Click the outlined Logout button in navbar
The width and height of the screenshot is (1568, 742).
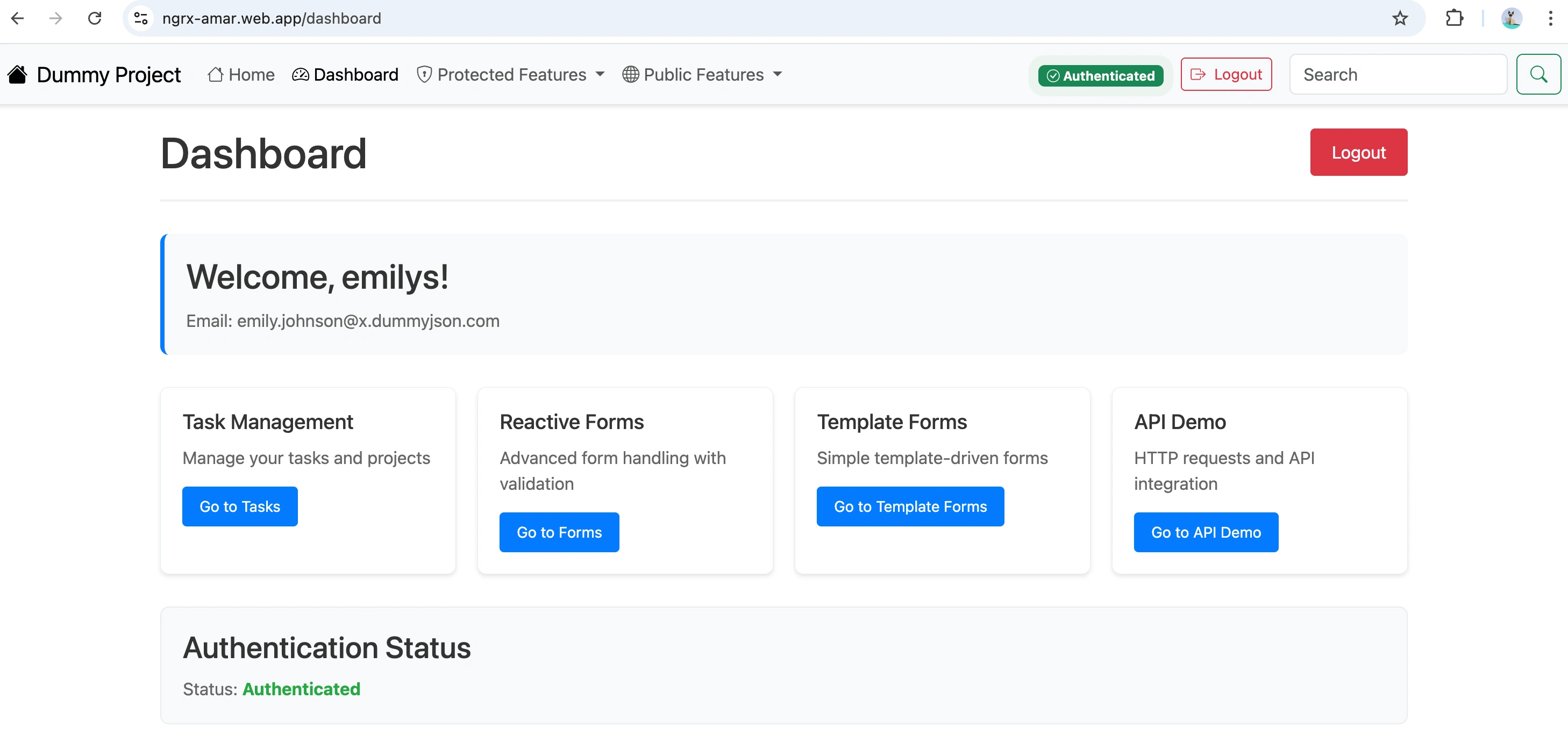tap(1225, 74)
